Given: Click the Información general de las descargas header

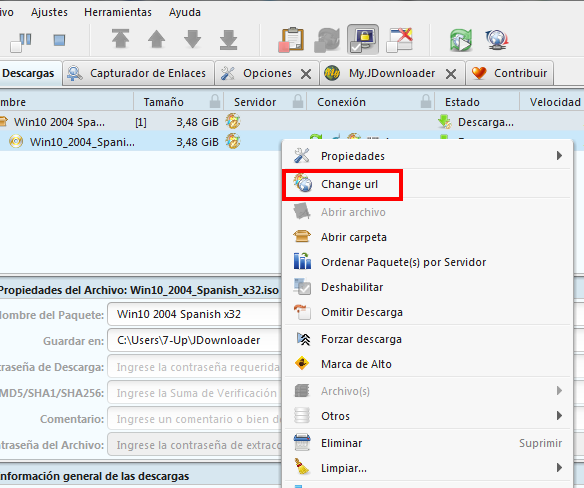Looking at the screenshot, I should [x=94, y=476].
